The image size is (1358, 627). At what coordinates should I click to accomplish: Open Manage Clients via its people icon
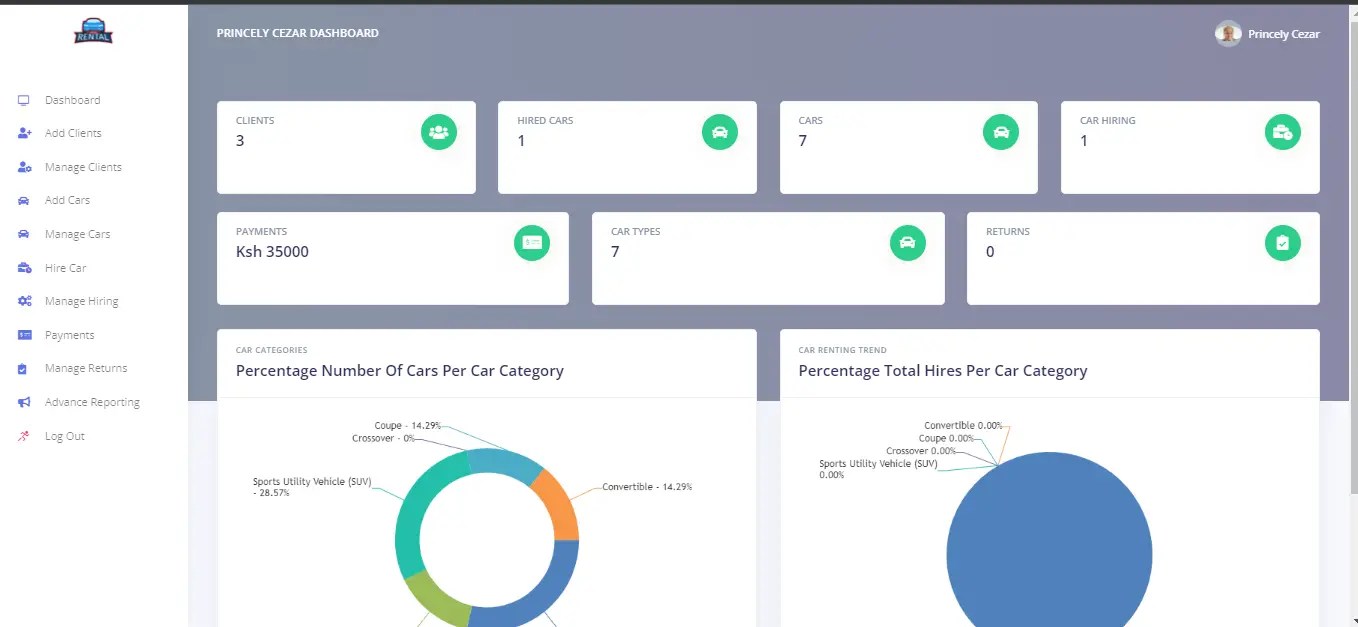(x=22, y=167)
